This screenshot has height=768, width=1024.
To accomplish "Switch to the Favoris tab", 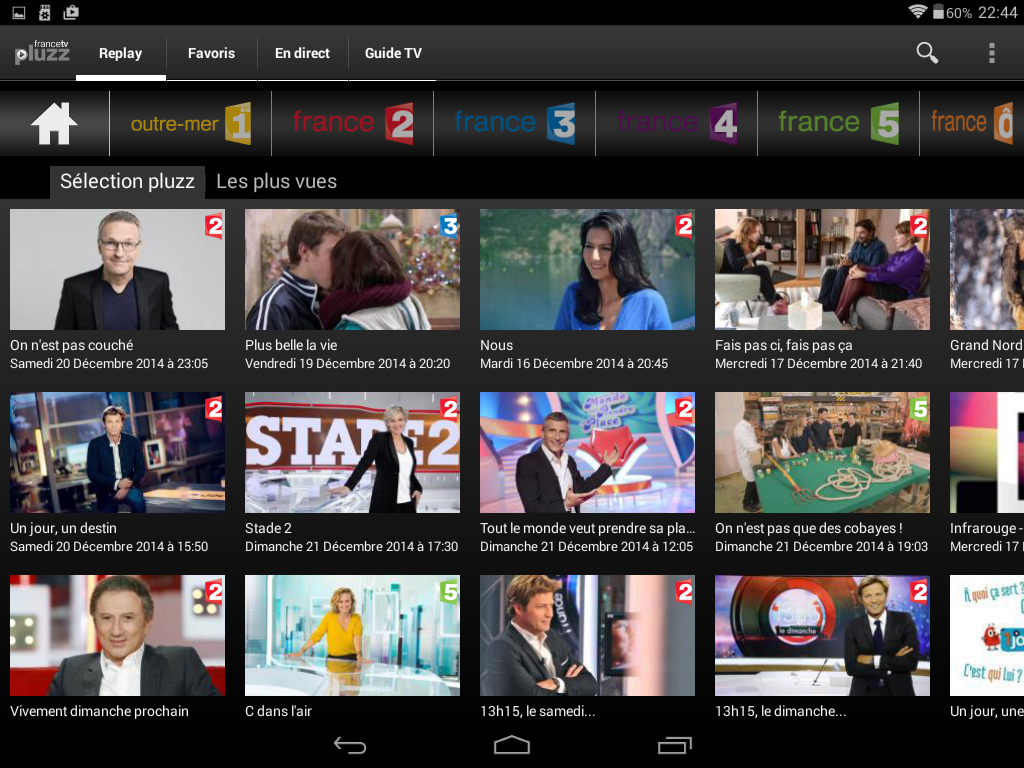I will (211, 53).
